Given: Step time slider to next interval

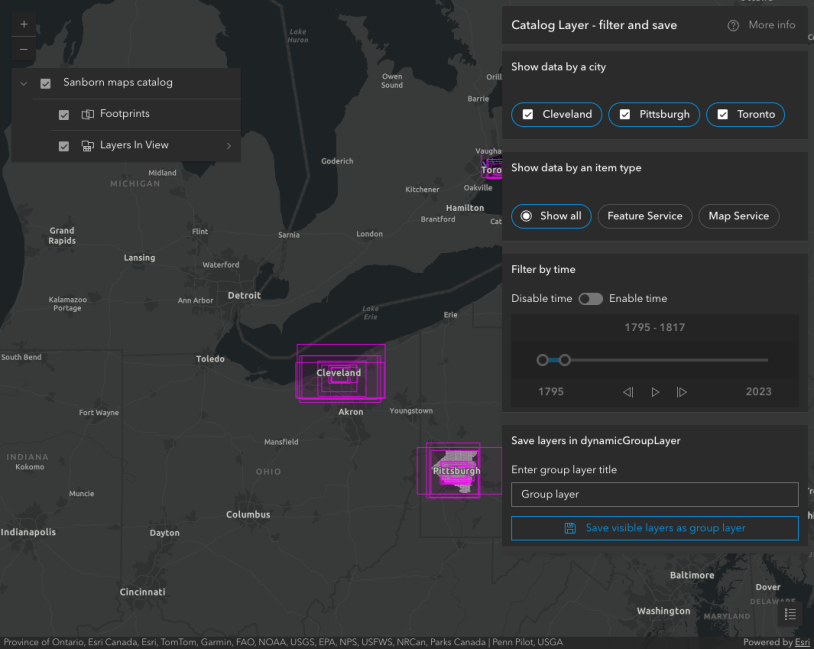Looking at the screenshot, I should coord(682,392).
